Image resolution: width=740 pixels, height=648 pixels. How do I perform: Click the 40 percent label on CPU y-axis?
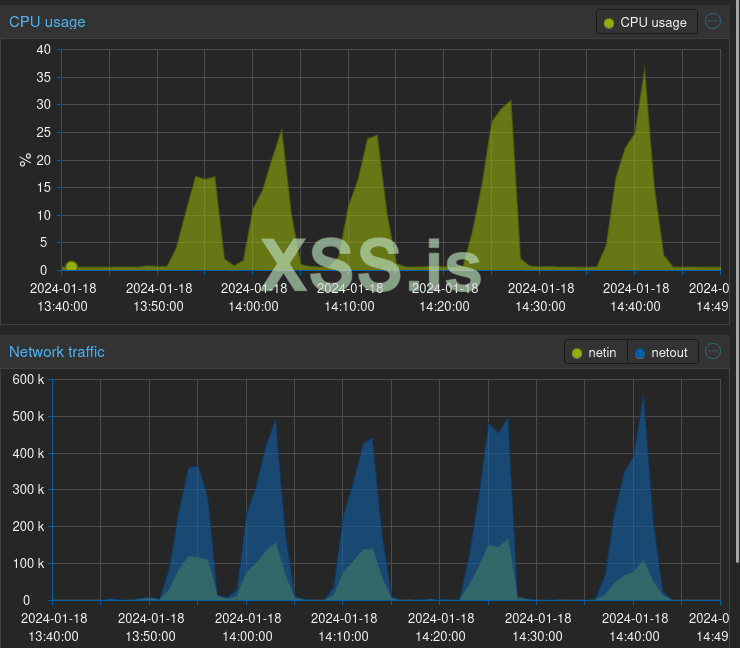click(x=43, y=50)
